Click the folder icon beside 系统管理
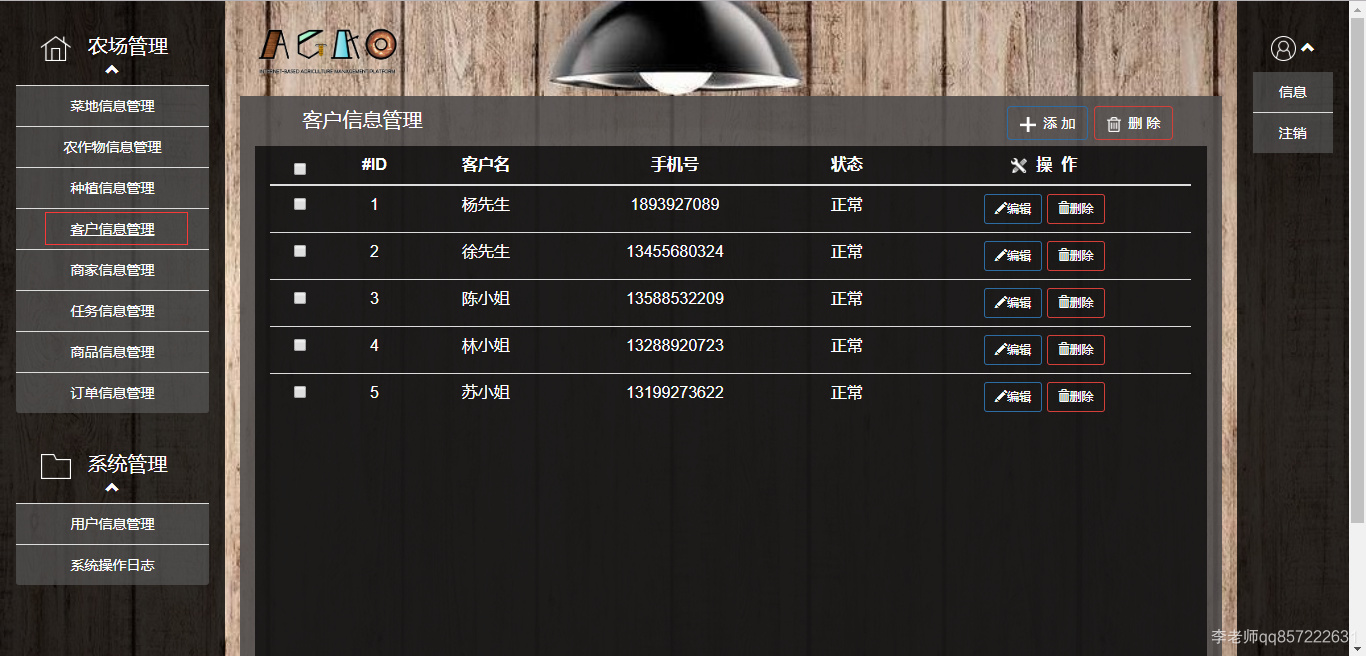 coord(55,466)
